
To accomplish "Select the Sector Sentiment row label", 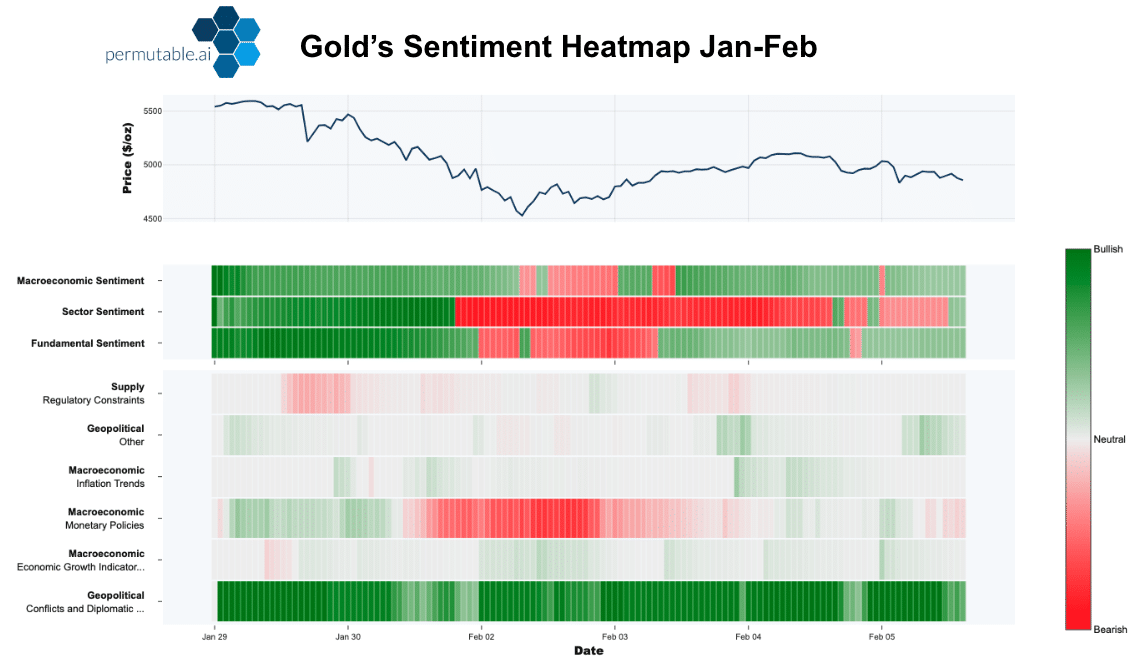I will point(103,312).
